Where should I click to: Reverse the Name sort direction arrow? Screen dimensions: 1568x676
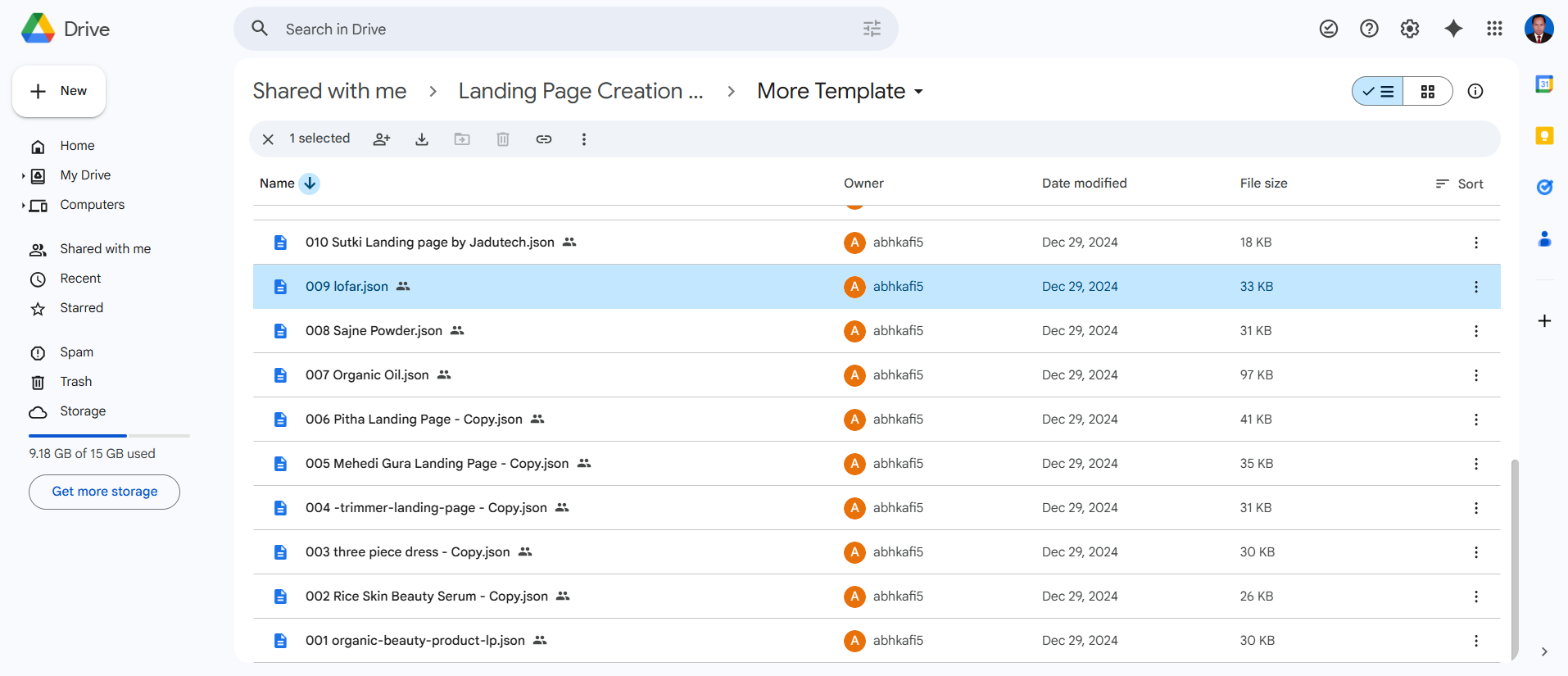coord(310,184)
